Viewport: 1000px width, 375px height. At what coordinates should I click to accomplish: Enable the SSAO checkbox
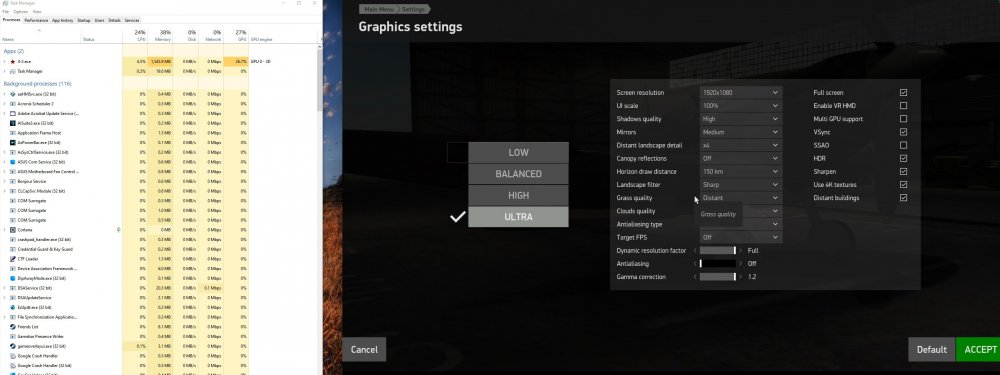pos(904,145)
